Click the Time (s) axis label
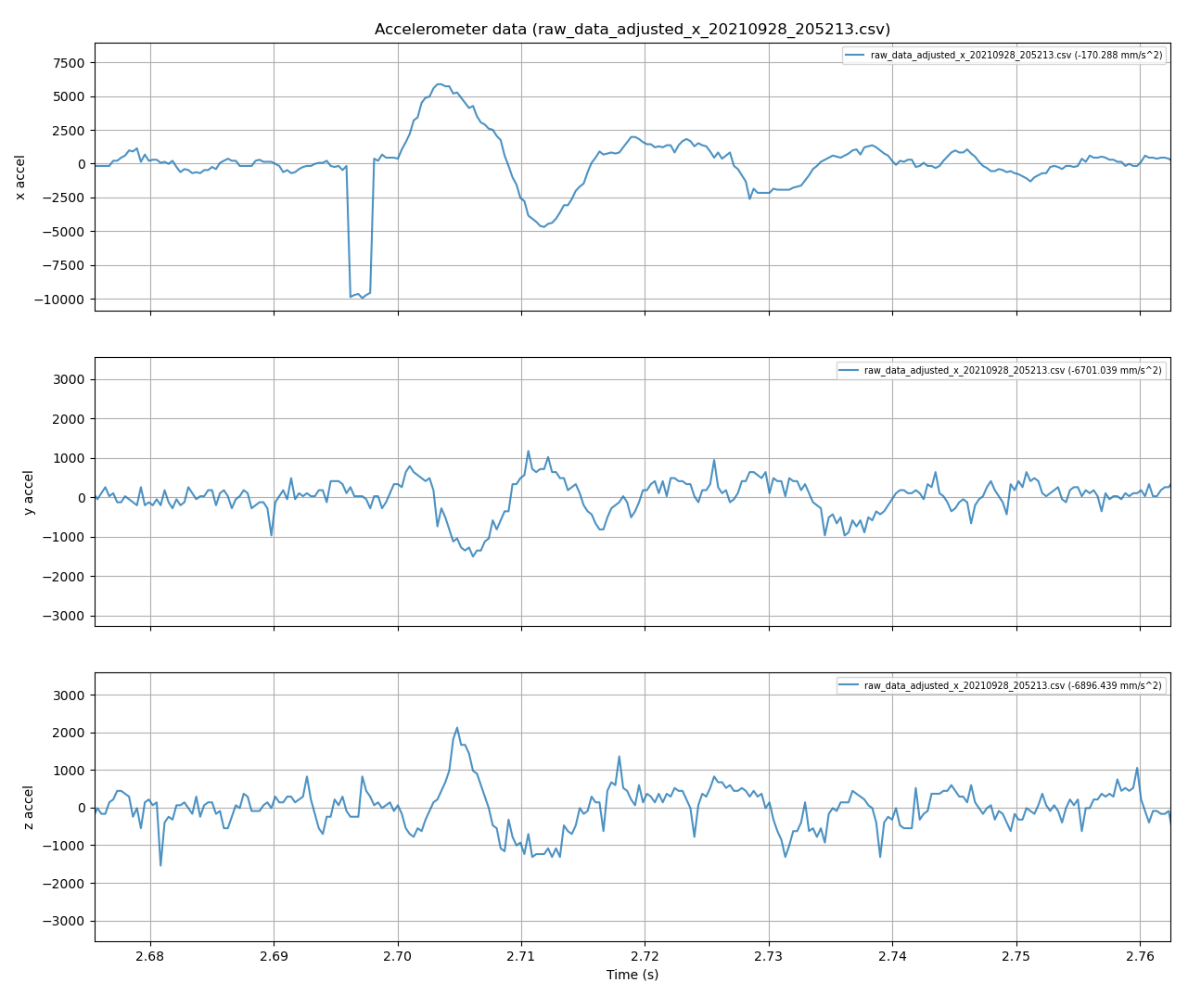The height and width of the screenshot is (1008, 1201). [x=632, y=975]
